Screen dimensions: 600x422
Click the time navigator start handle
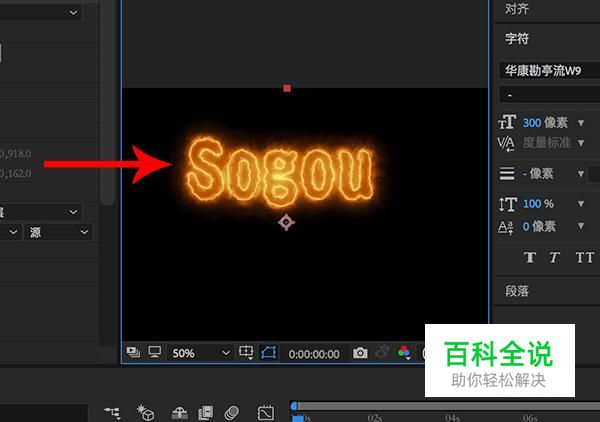294,406
